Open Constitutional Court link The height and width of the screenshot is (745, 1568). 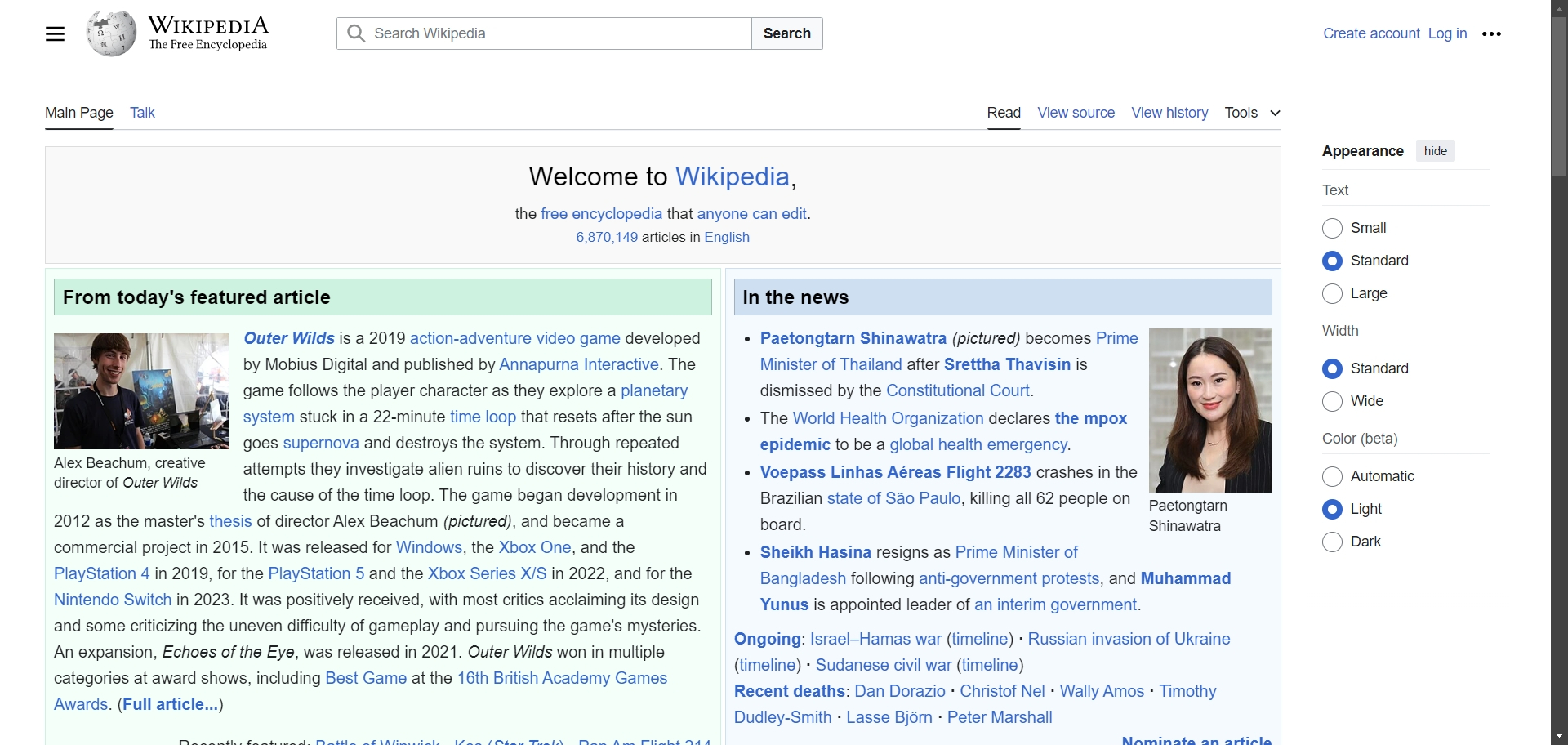958,390
